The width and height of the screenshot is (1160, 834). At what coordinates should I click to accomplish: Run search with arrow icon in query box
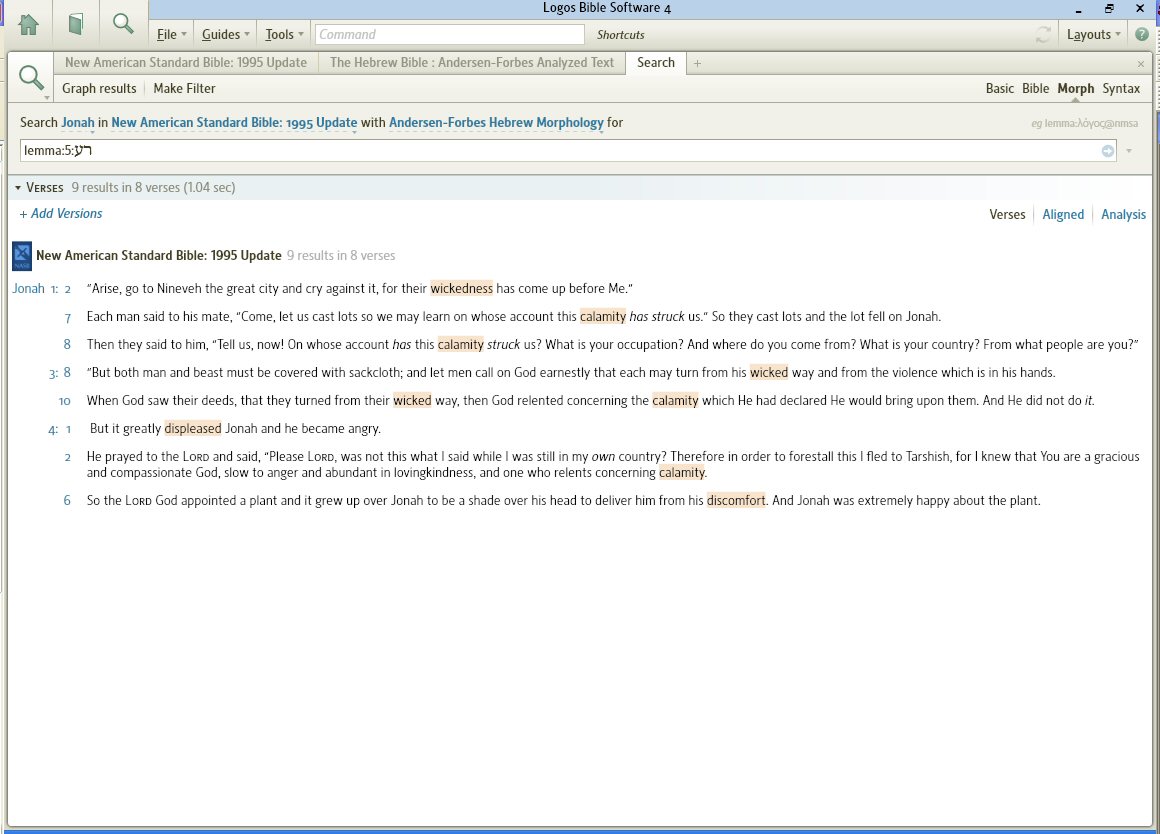point(1107,151)
